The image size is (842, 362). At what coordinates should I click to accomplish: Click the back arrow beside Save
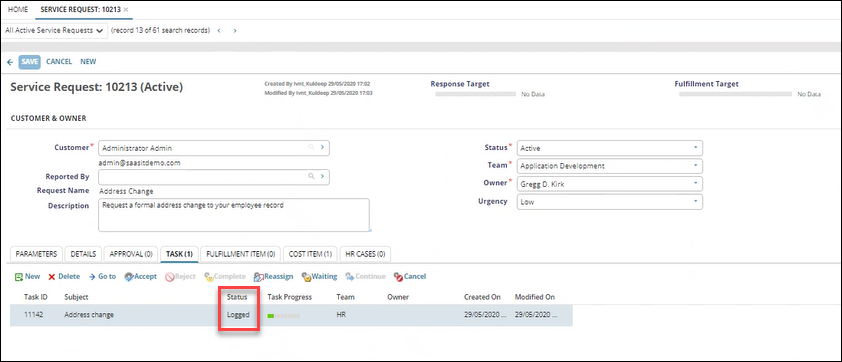click(x=10, y=62)
